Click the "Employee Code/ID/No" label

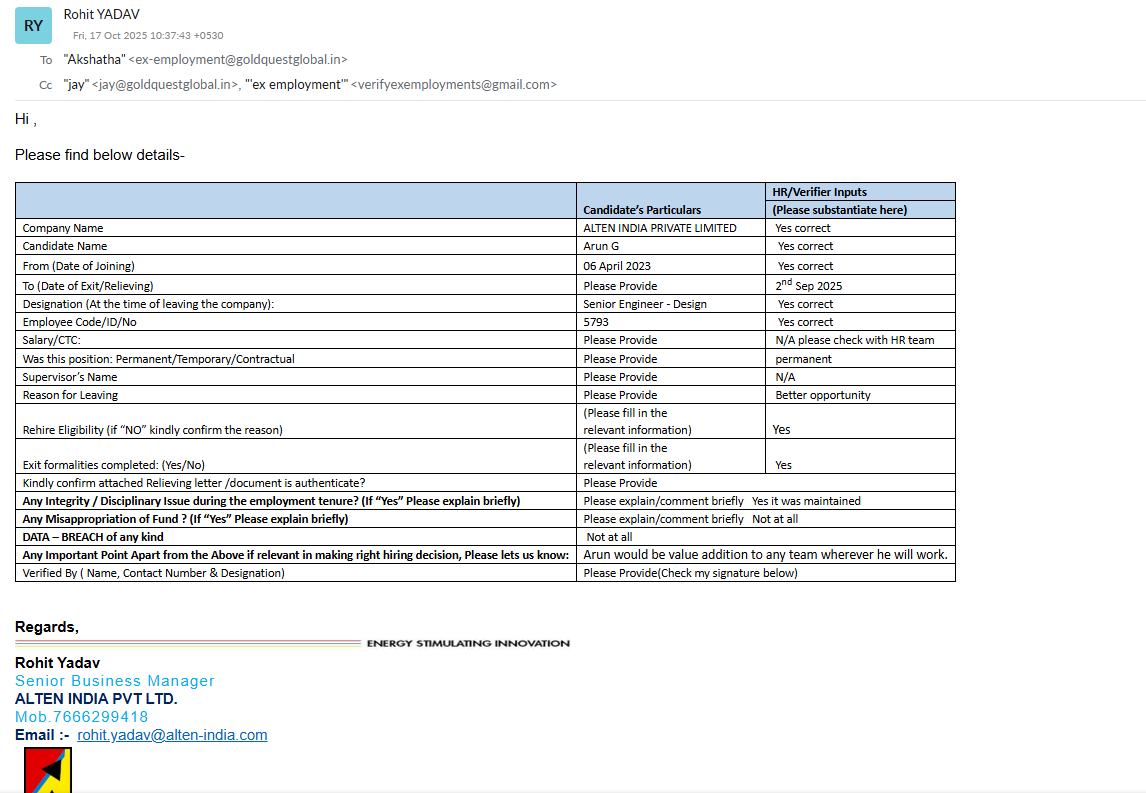(x=79, y=322)
